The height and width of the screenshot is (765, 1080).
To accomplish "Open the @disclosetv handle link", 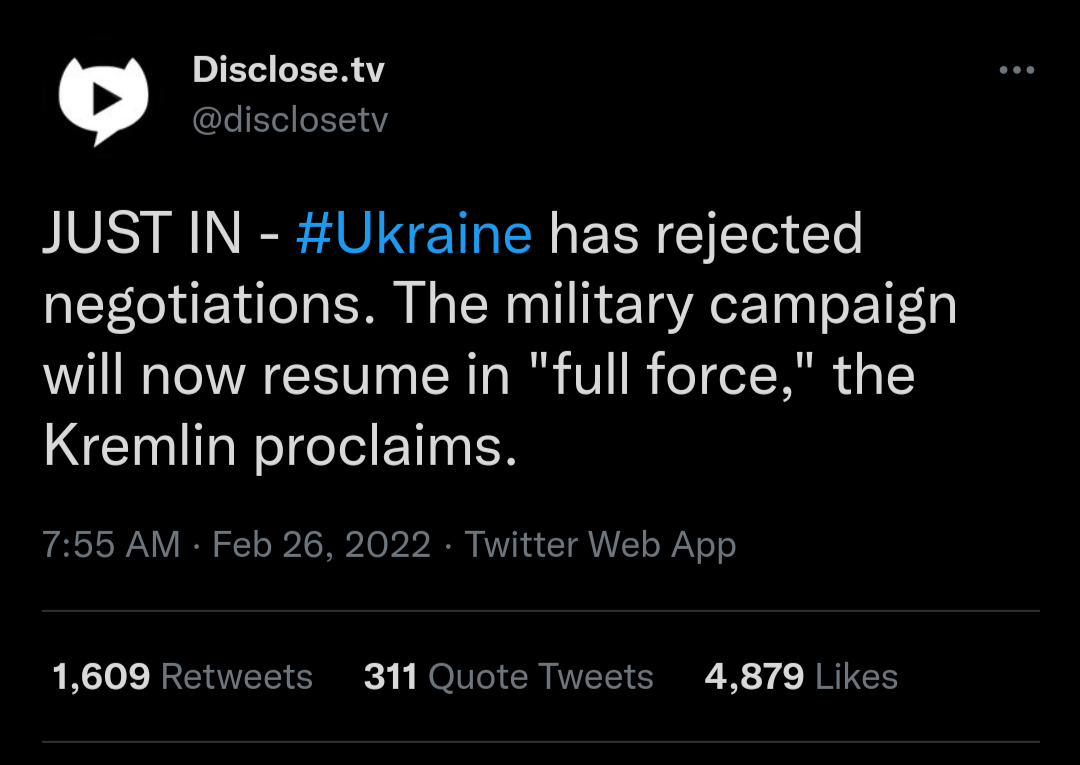I will click(290, 120).
